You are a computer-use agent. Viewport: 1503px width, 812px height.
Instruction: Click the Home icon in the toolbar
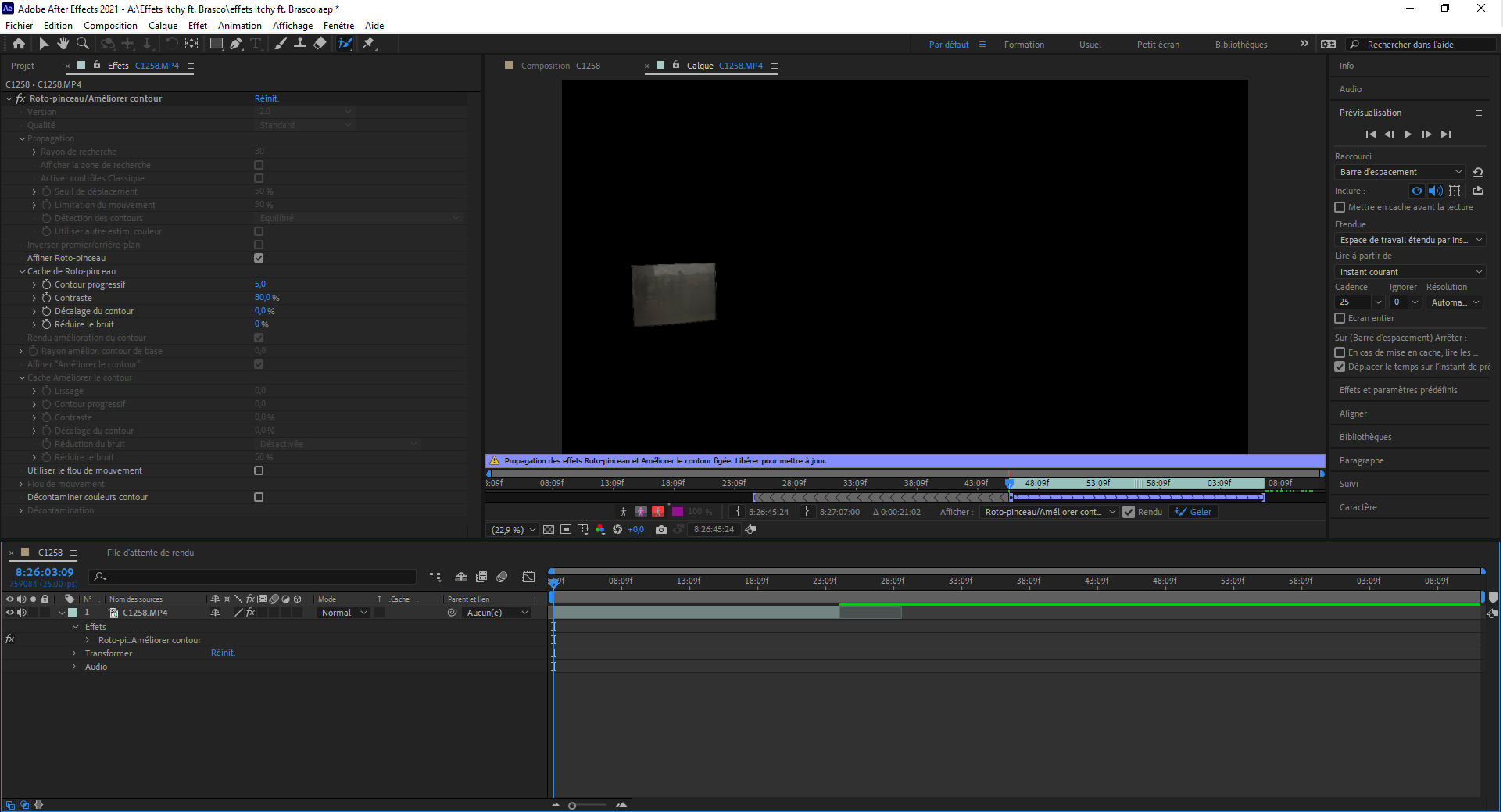[x=19, y=44]
